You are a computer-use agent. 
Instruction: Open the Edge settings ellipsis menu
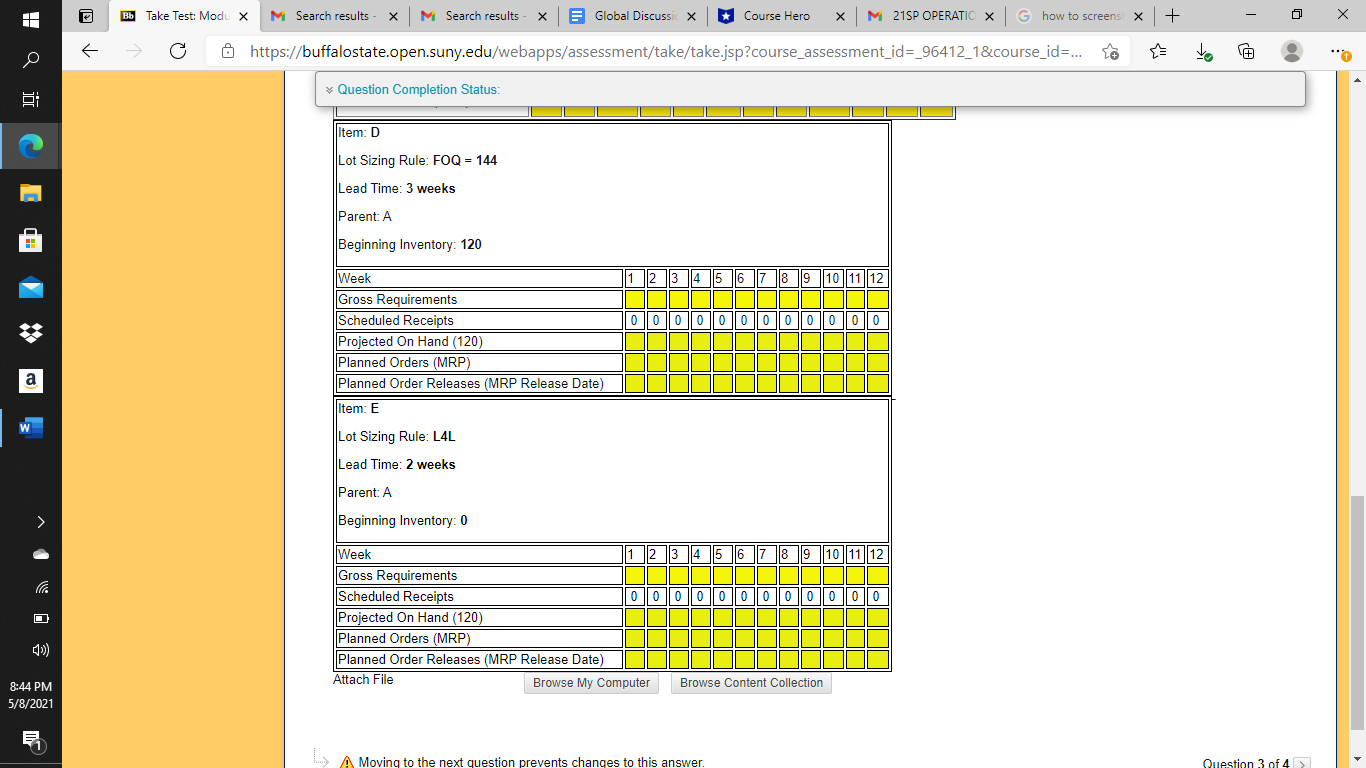tap(1337, 52)
